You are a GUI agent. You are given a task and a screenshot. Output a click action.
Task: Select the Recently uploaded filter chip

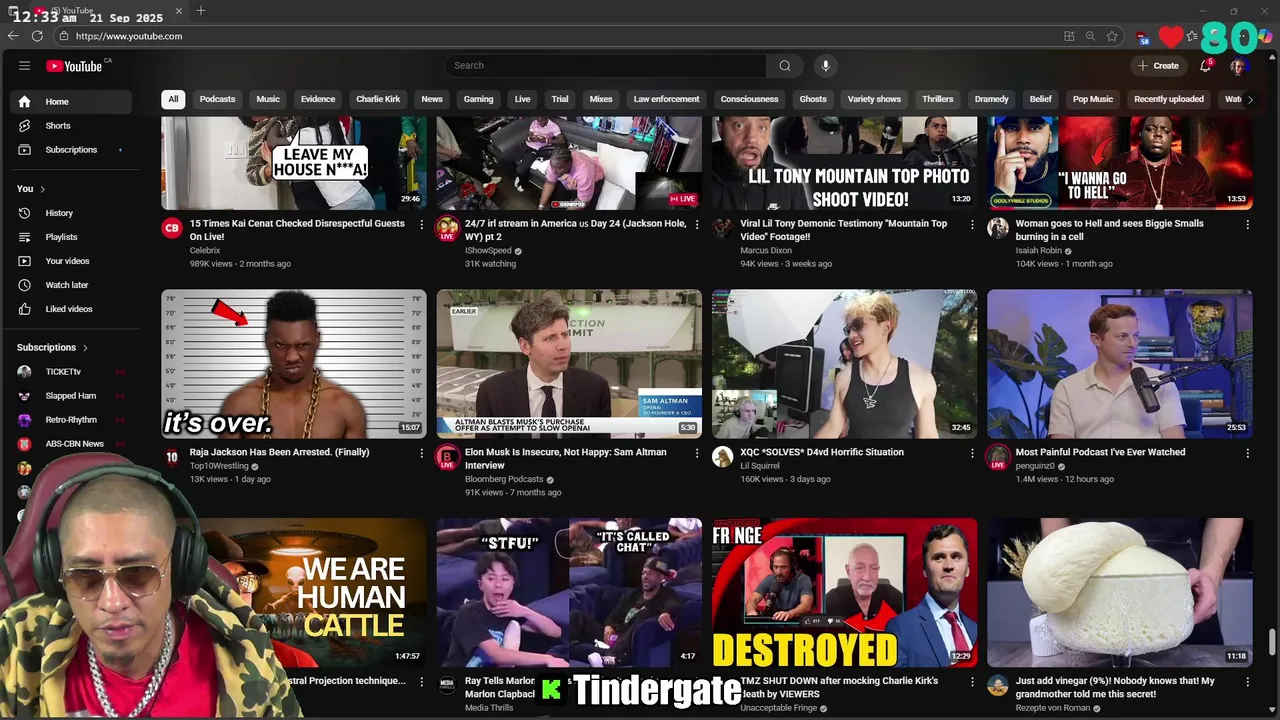[x=1168, y=99]
